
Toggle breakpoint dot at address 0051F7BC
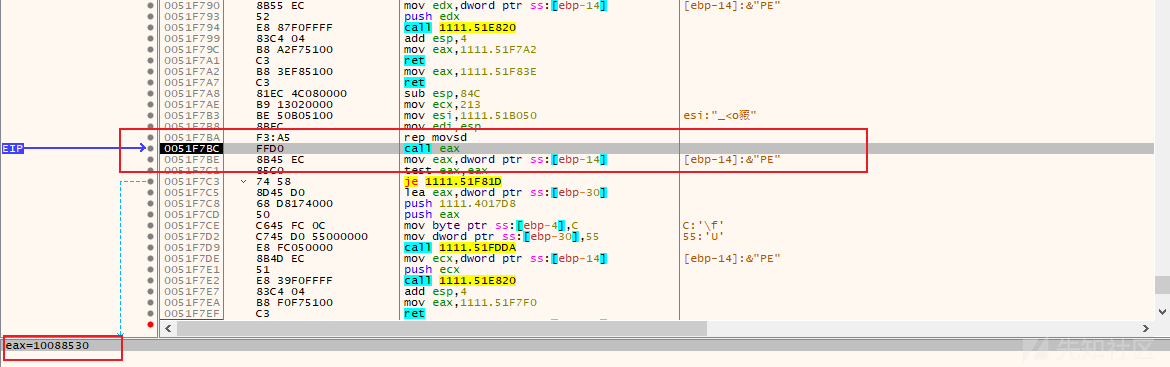(x=151, y=148)
